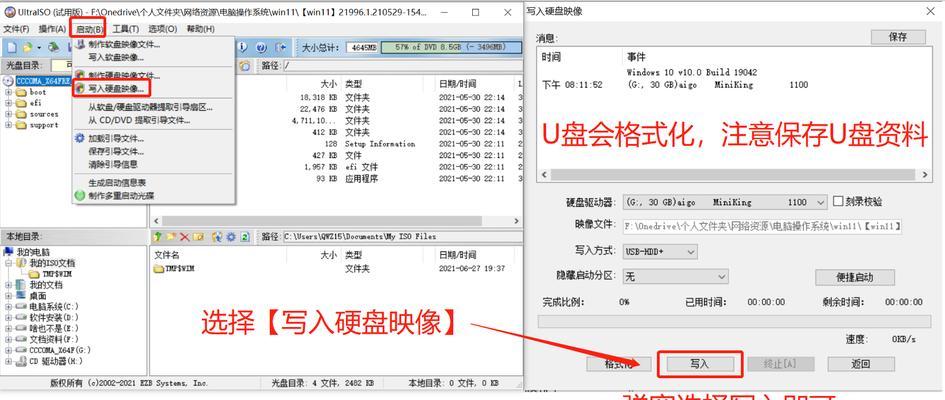The image size is (945, 400).
Task: Expand the 电脑系统(C:) drive node
Action: (8, 307)
